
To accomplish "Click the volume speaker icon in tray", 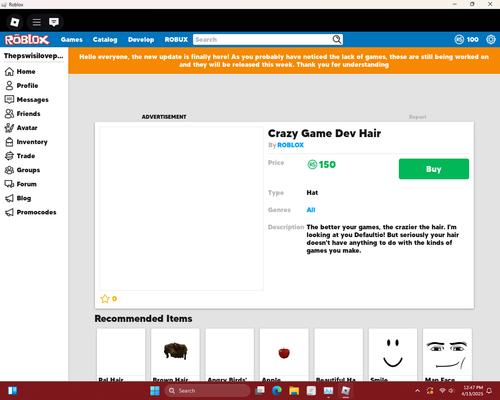I will [451, 391].
